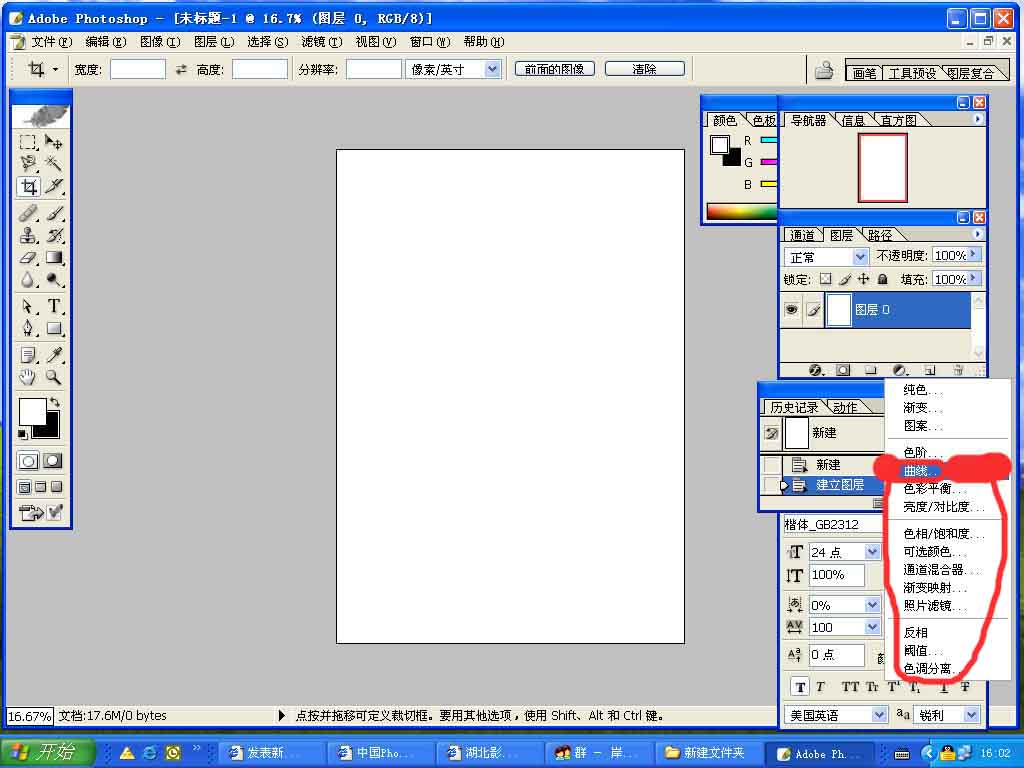Image resolution: width=1024 pixels, height=768 pixels.
Task: Switch to the 通道 tab
Action: pos(802,235)
